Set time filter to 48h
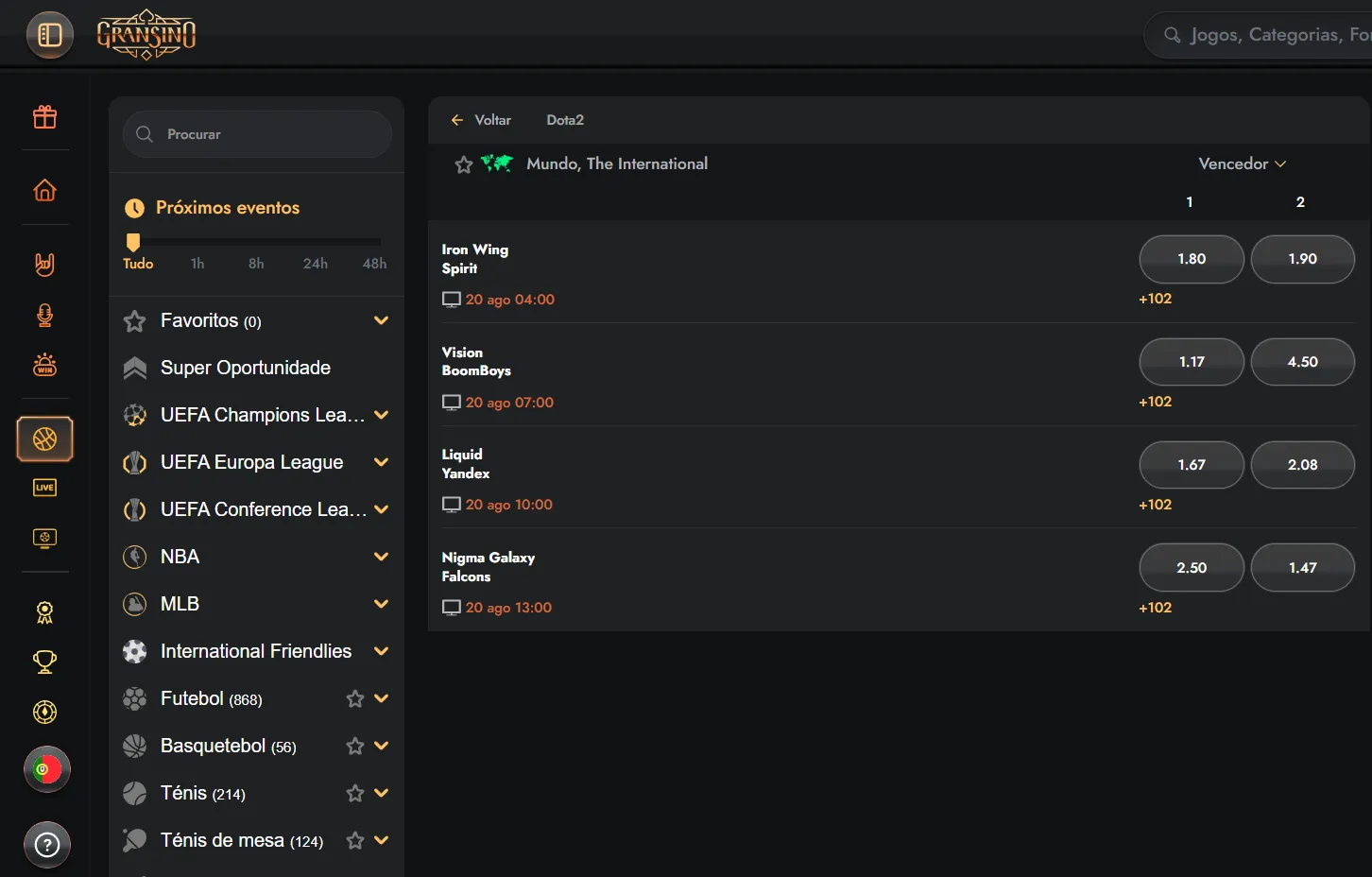The height and width of the screenshot is (877, 1372). tap(374, 264)
